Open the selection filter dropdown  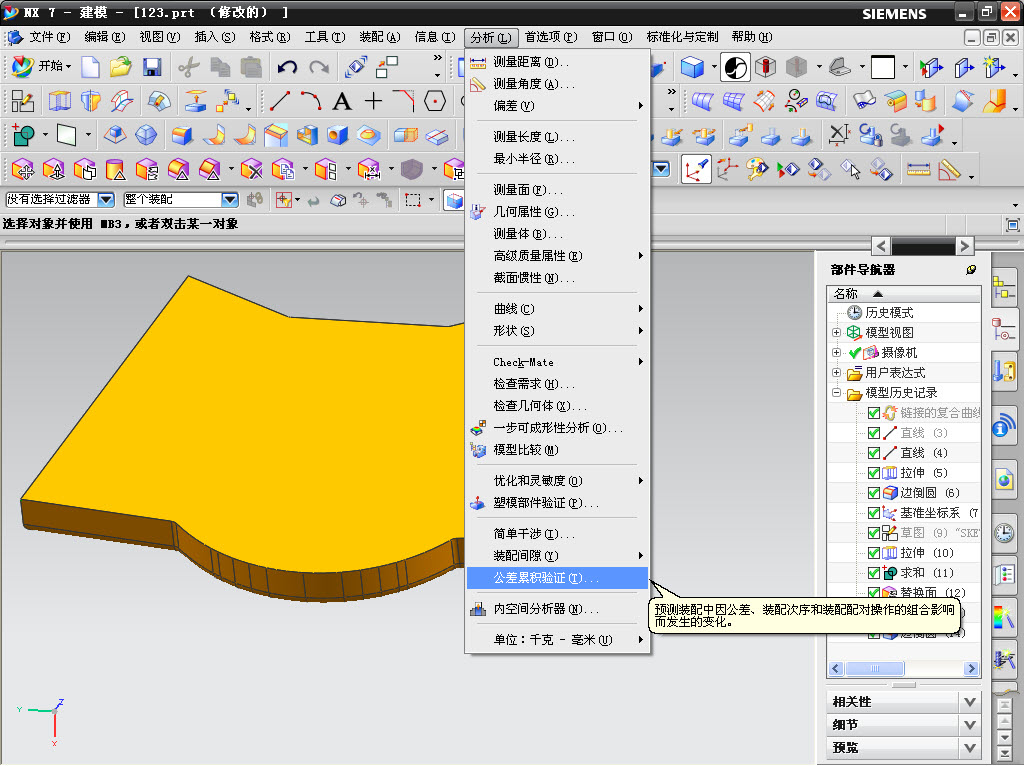point(106,199)
